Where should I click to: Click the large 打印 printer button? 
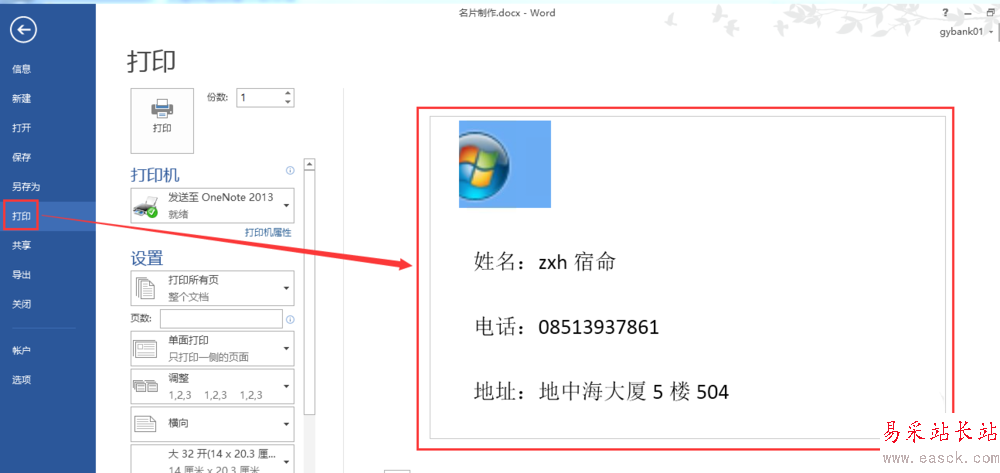[162, 120]
